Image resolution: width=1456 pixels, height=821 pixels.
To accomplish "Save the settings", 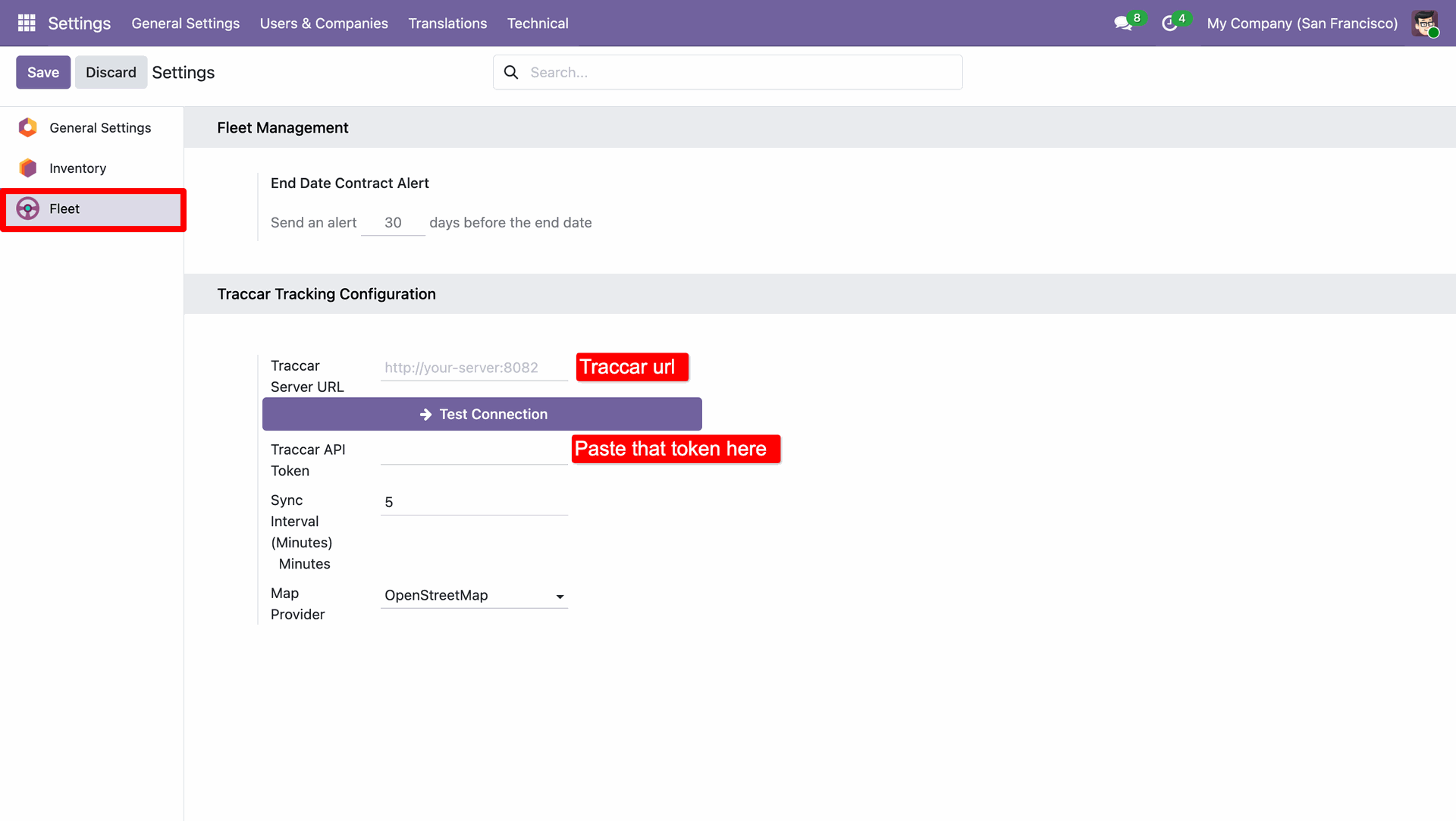I will point(43,72).
